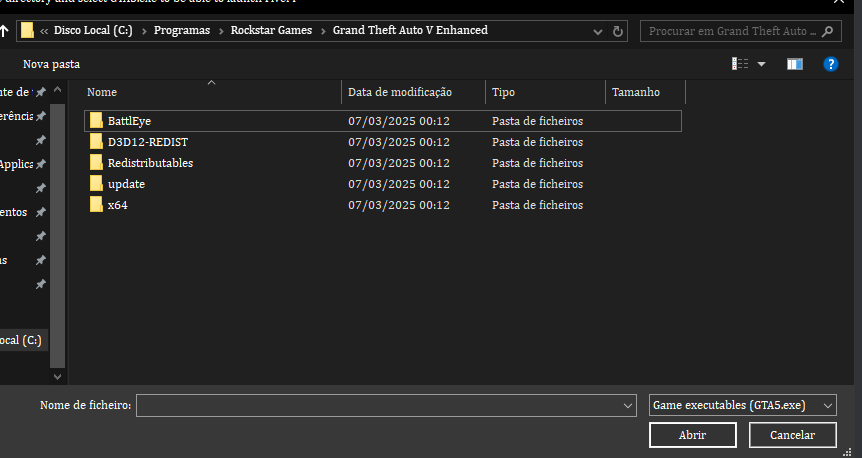This screenshot has height=458, width=862.
Task: Select the update folder
Action: tap(383, 184)
